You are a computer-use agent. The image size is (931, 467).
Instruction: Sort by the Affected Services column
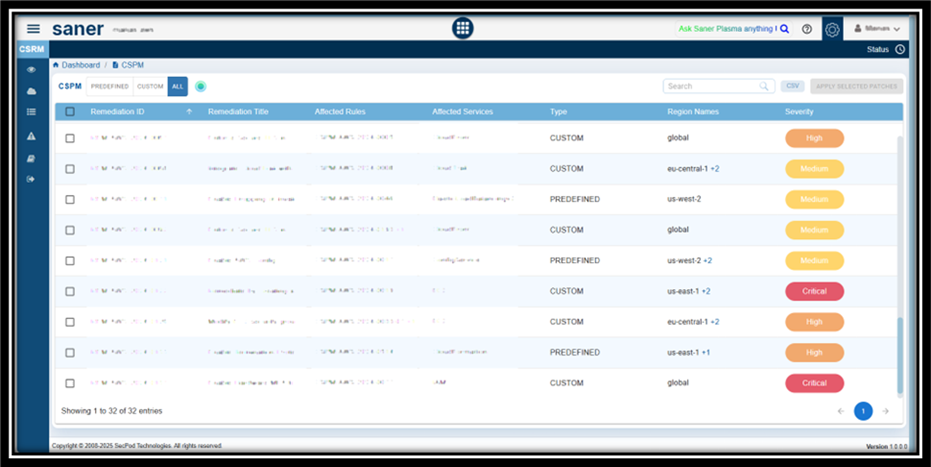463,112
